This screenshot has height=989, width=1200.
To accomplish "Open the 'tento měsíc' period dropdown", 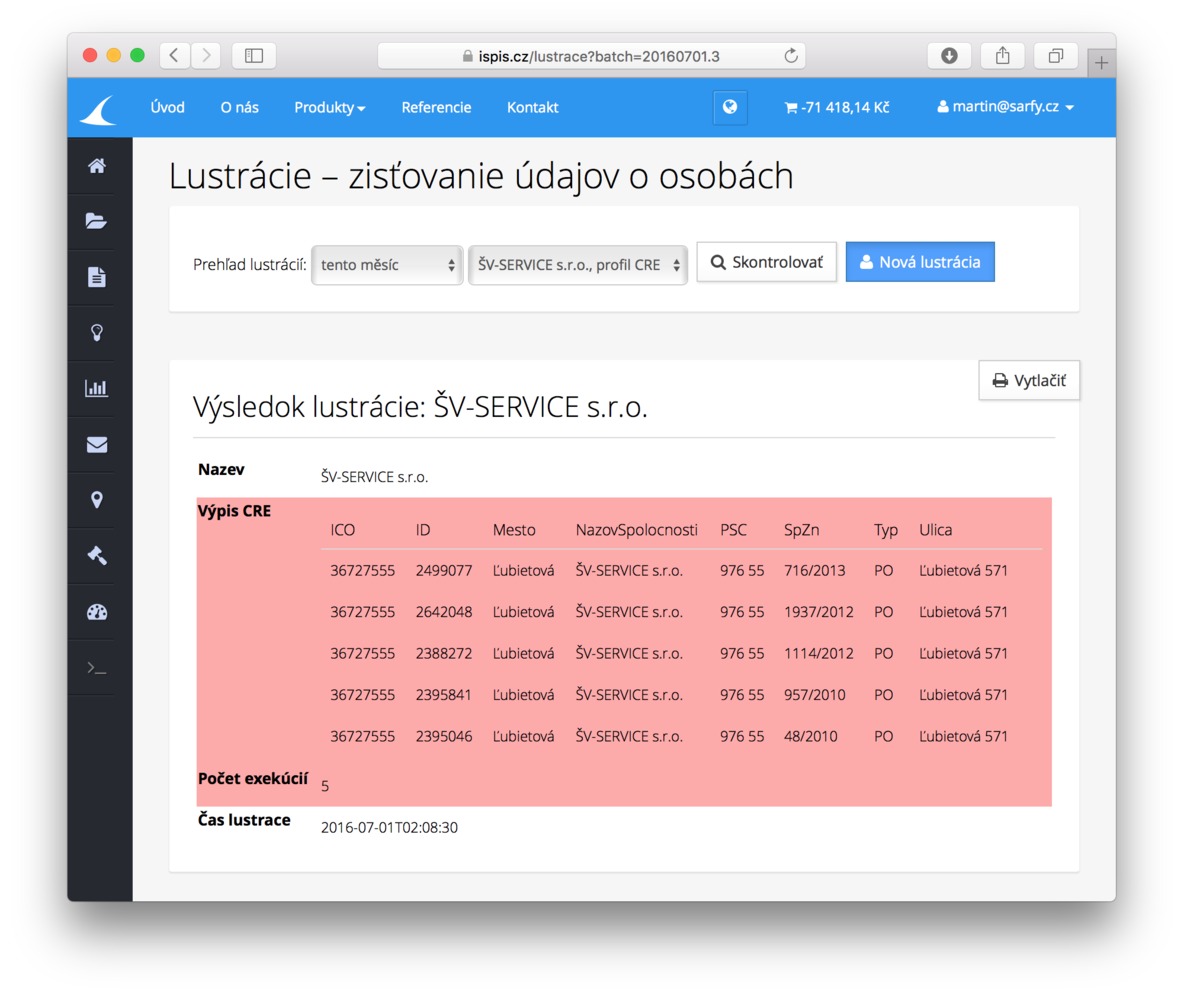I will [388, 264].
